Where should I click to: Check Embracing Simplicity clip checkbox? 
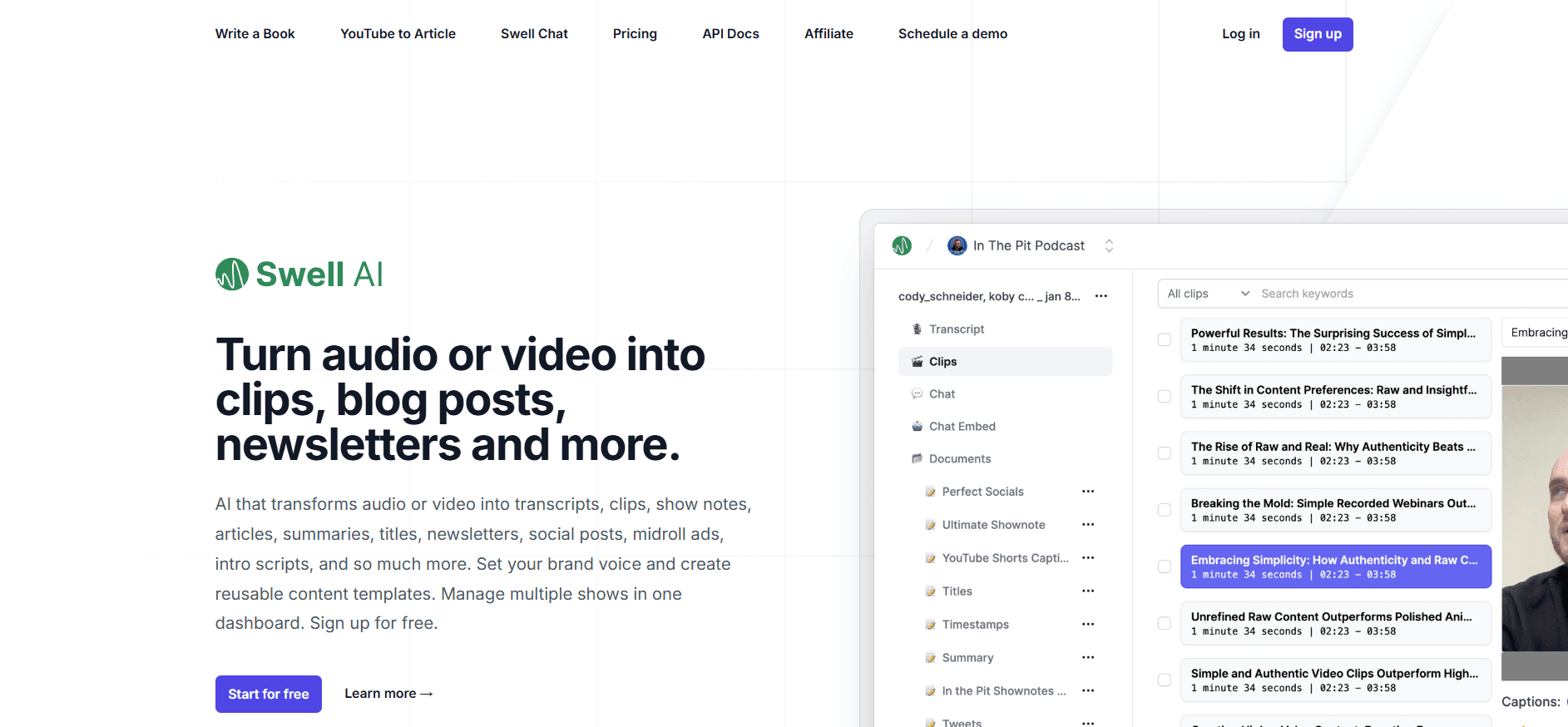click(x=1165, y=566)
